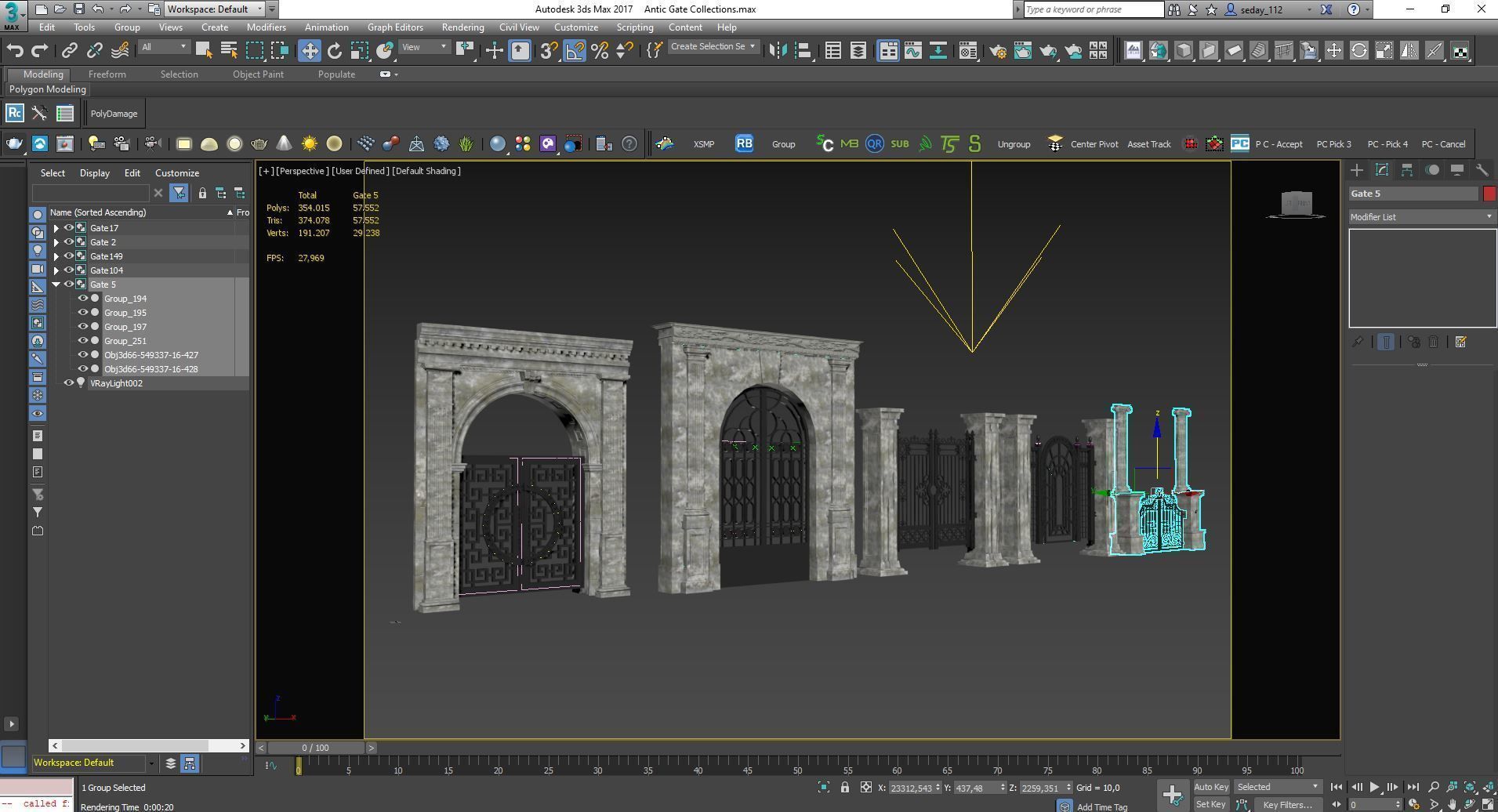The image size is (1498, 812).
Task: Click the Ungroup button
Action: [x=1014, y=144]
